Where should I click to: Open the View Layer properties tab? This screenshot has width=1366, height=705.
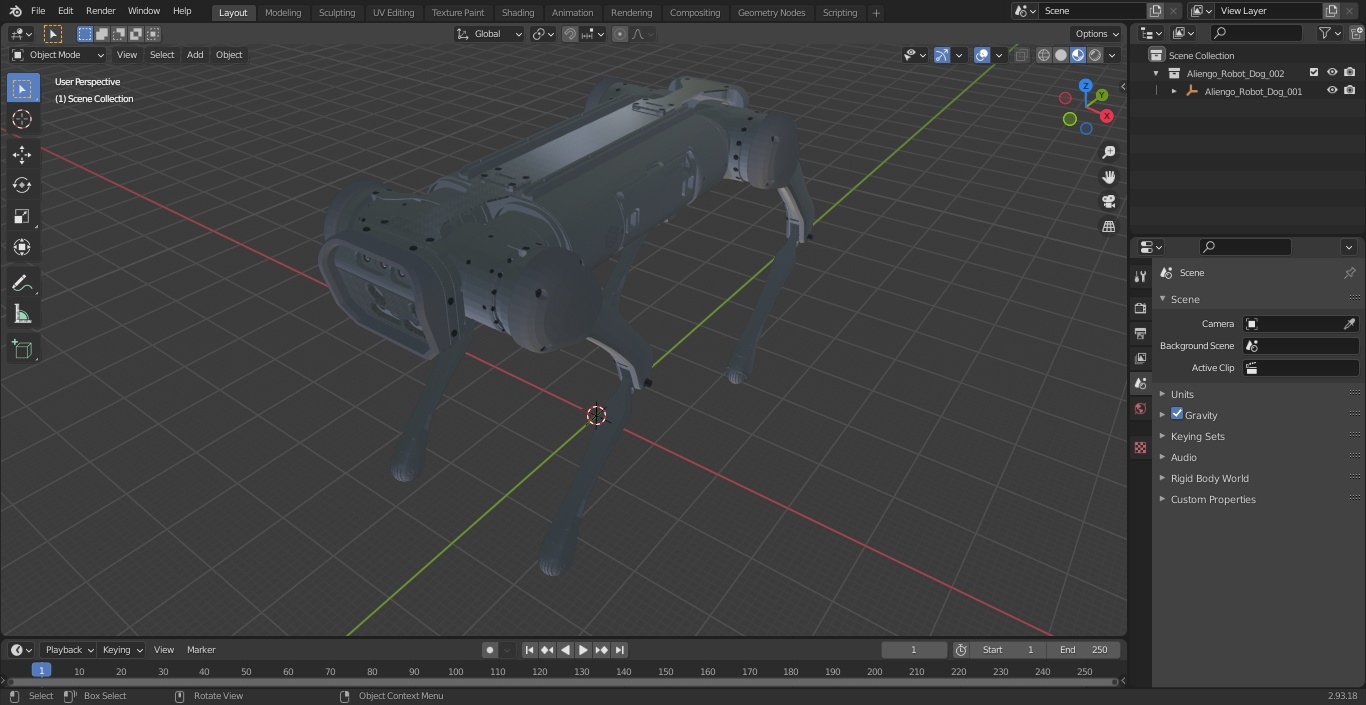(1140, 358)
